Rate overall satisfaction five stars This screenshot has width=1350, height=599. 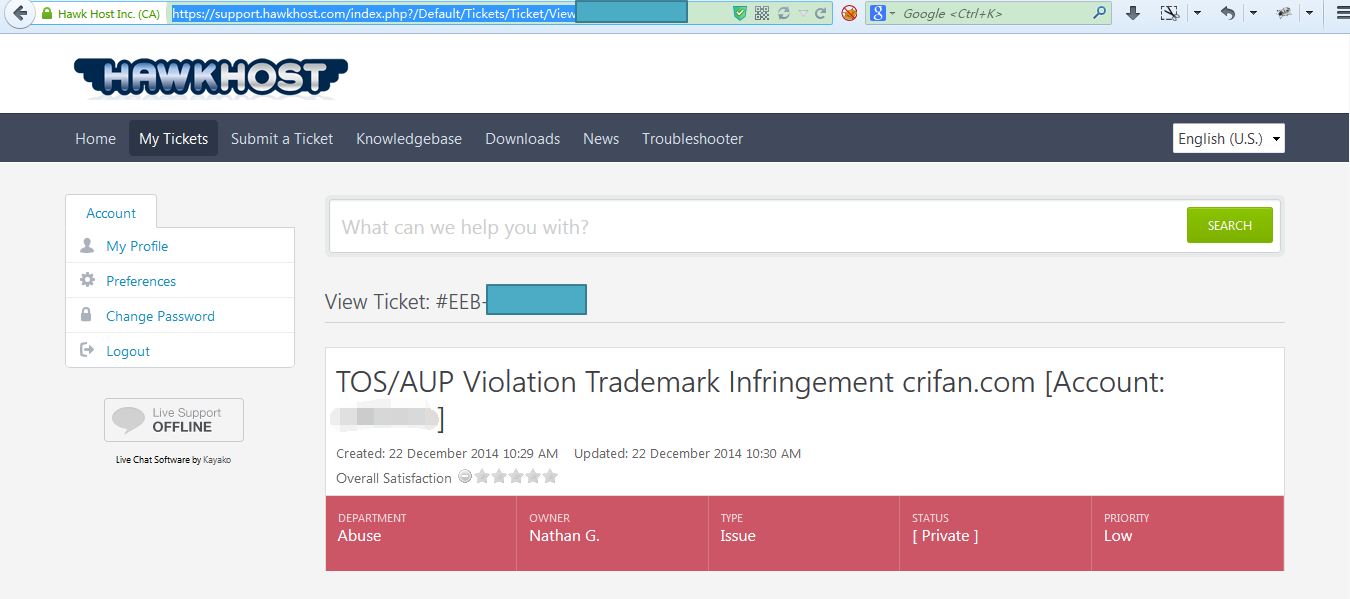click(x=550, y=477)
